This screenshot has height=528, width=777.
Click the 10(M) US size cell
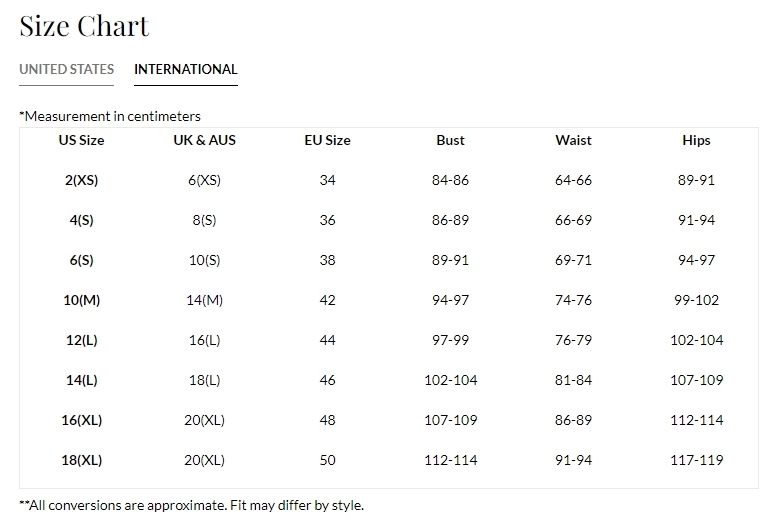[x=81, y=300]
